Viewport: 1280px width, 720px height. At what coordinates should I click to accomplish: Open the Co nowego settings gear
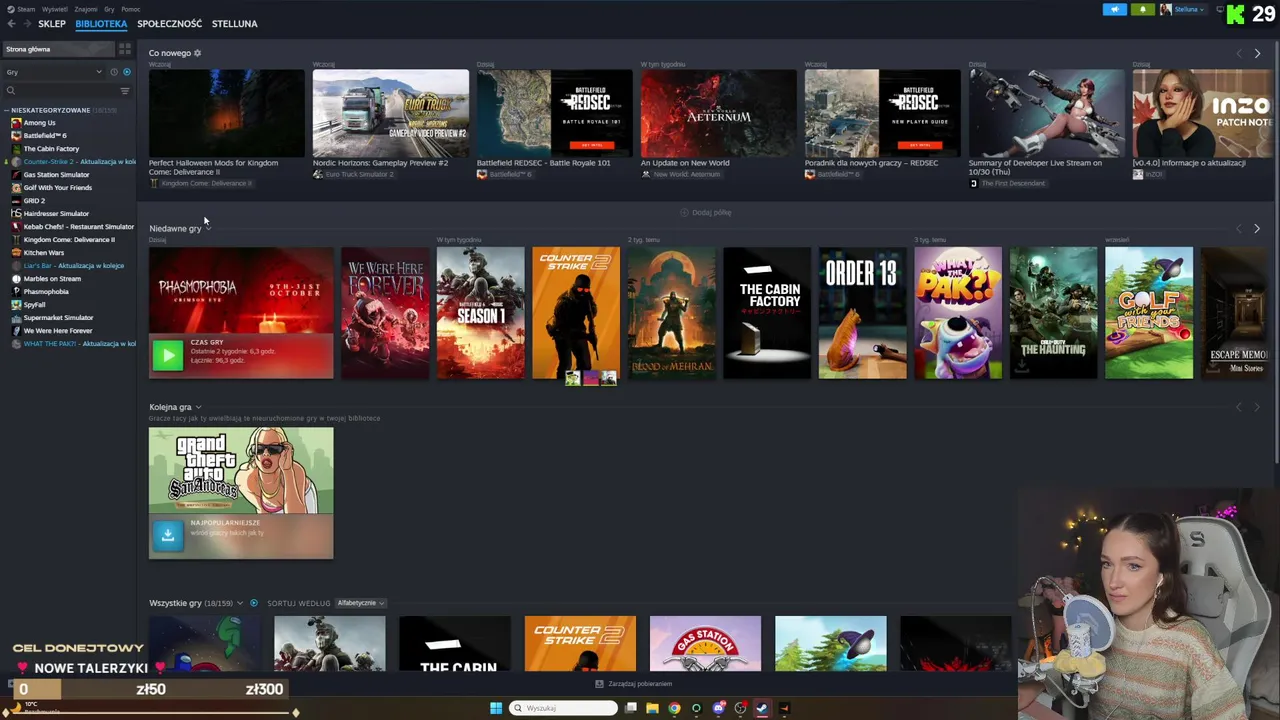point(197,53)
